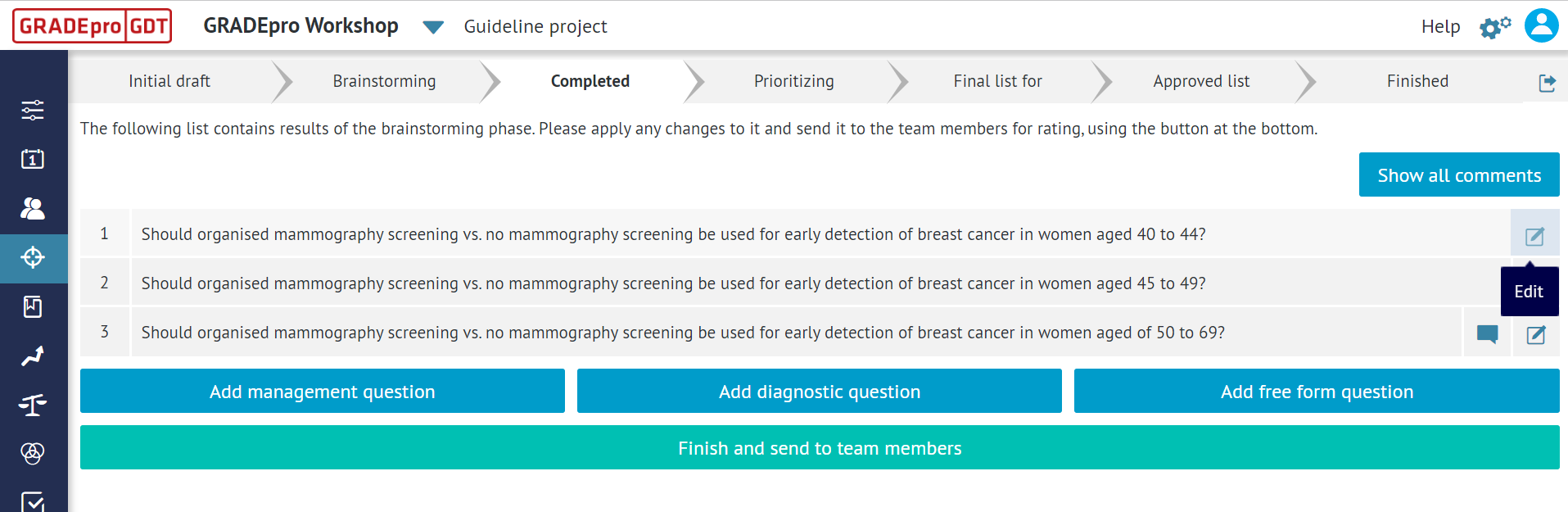Image resolution: width=1568 pixels, height=512 pixels.
Task: Select the Brainstorming phase tab
Action: (x=383, y=81)
